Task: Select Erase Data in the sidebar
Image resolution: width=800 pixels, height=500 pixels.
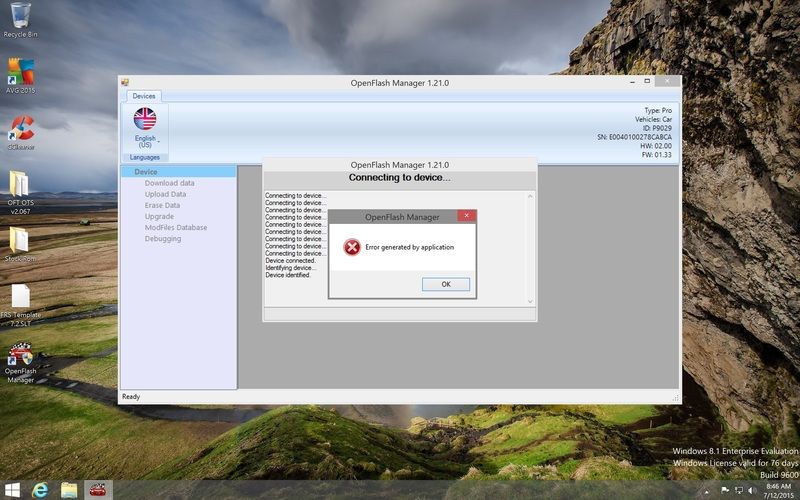Action: point(162,205)
